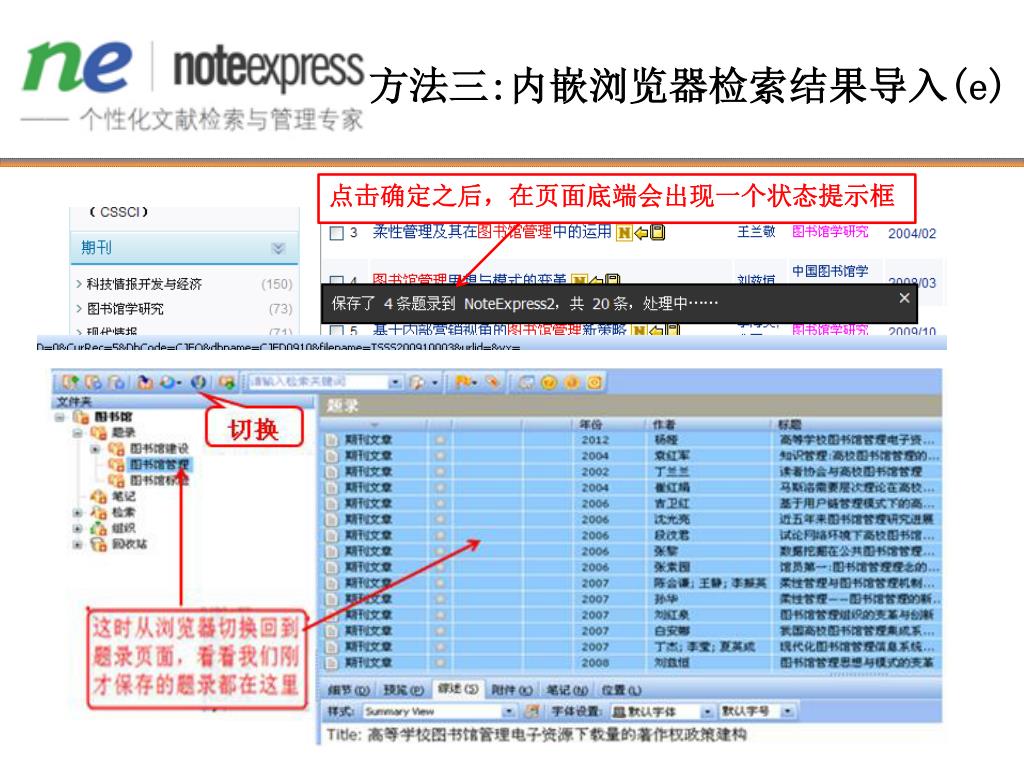Click the online search globe icon with arrow
Viewport: 1024px width, 768px height.
click(x=170, y=382)
